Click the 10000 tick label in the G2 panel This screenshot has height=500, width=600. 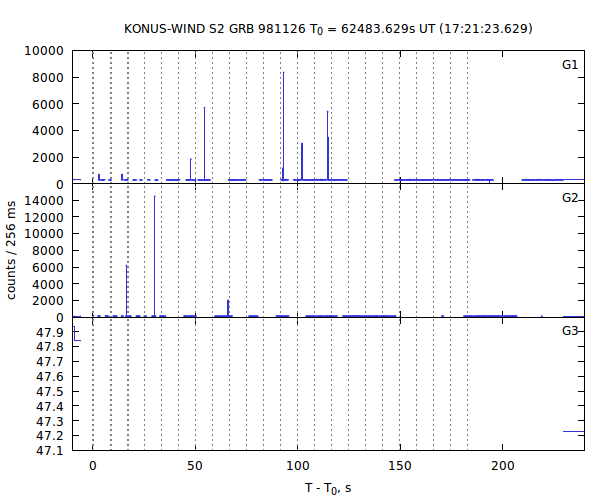(44, 234)
